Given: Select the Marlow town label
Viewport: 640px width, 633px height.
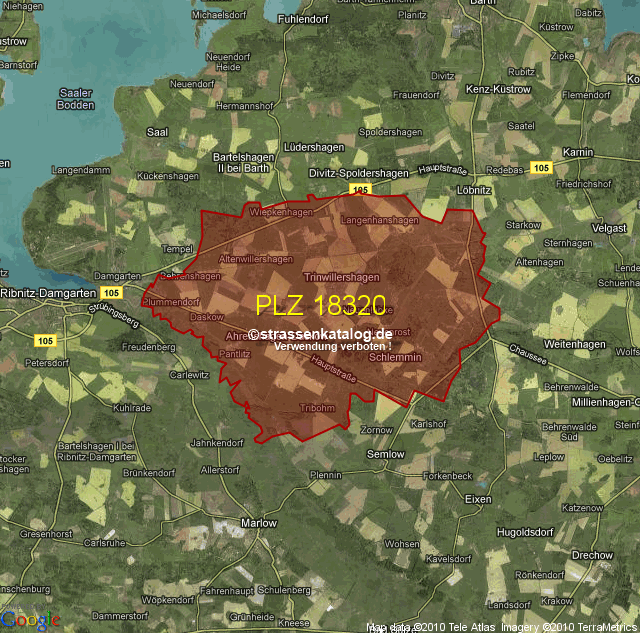Looking at the screenshot, I should point(259,522).
